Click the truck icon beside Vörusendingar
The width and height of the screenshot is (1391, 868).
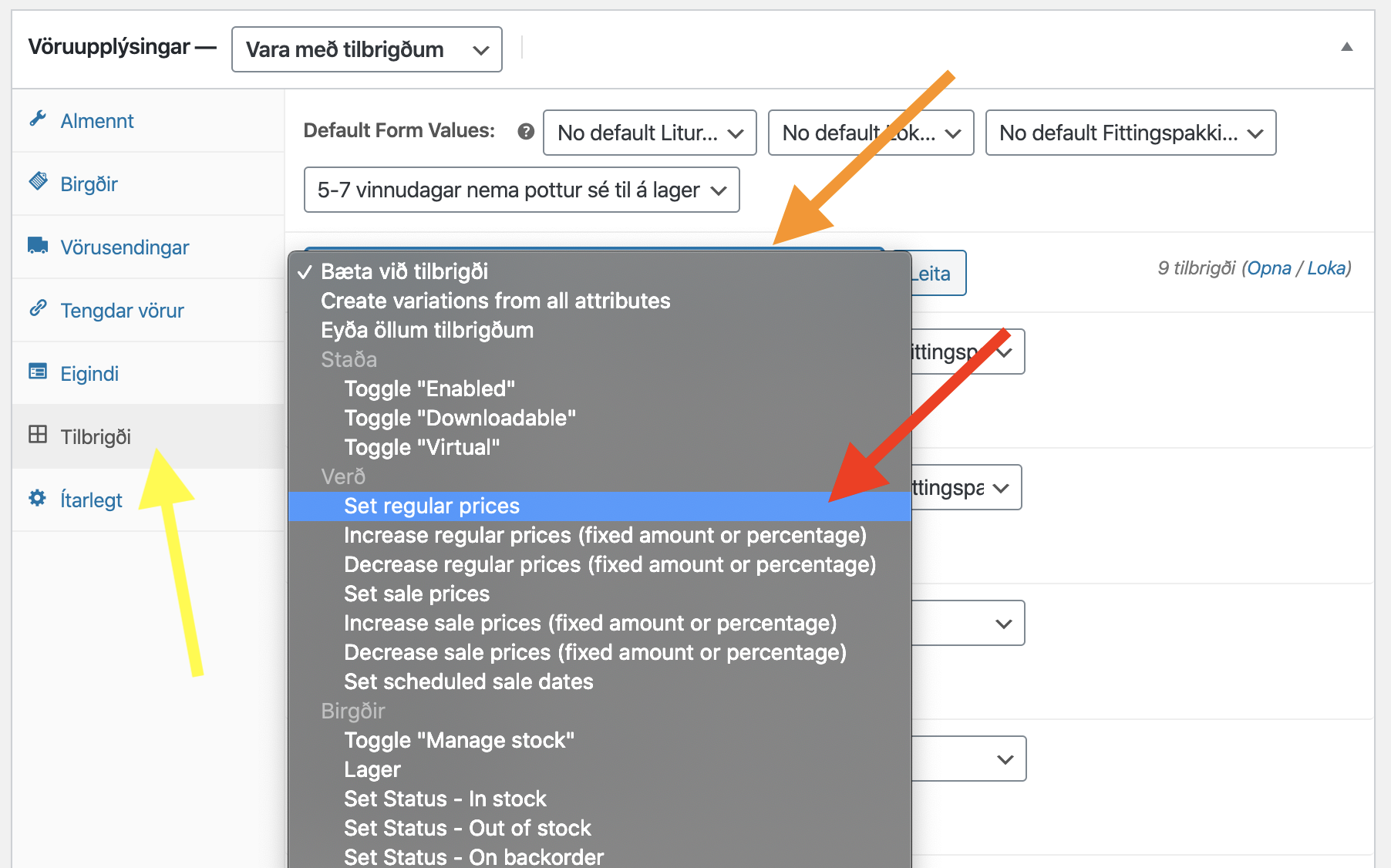[38, 245]
